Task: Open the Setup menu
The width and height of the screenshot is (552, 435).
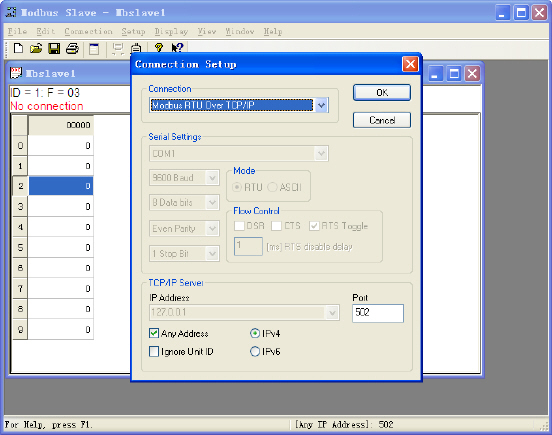Action: pos(133,31)
